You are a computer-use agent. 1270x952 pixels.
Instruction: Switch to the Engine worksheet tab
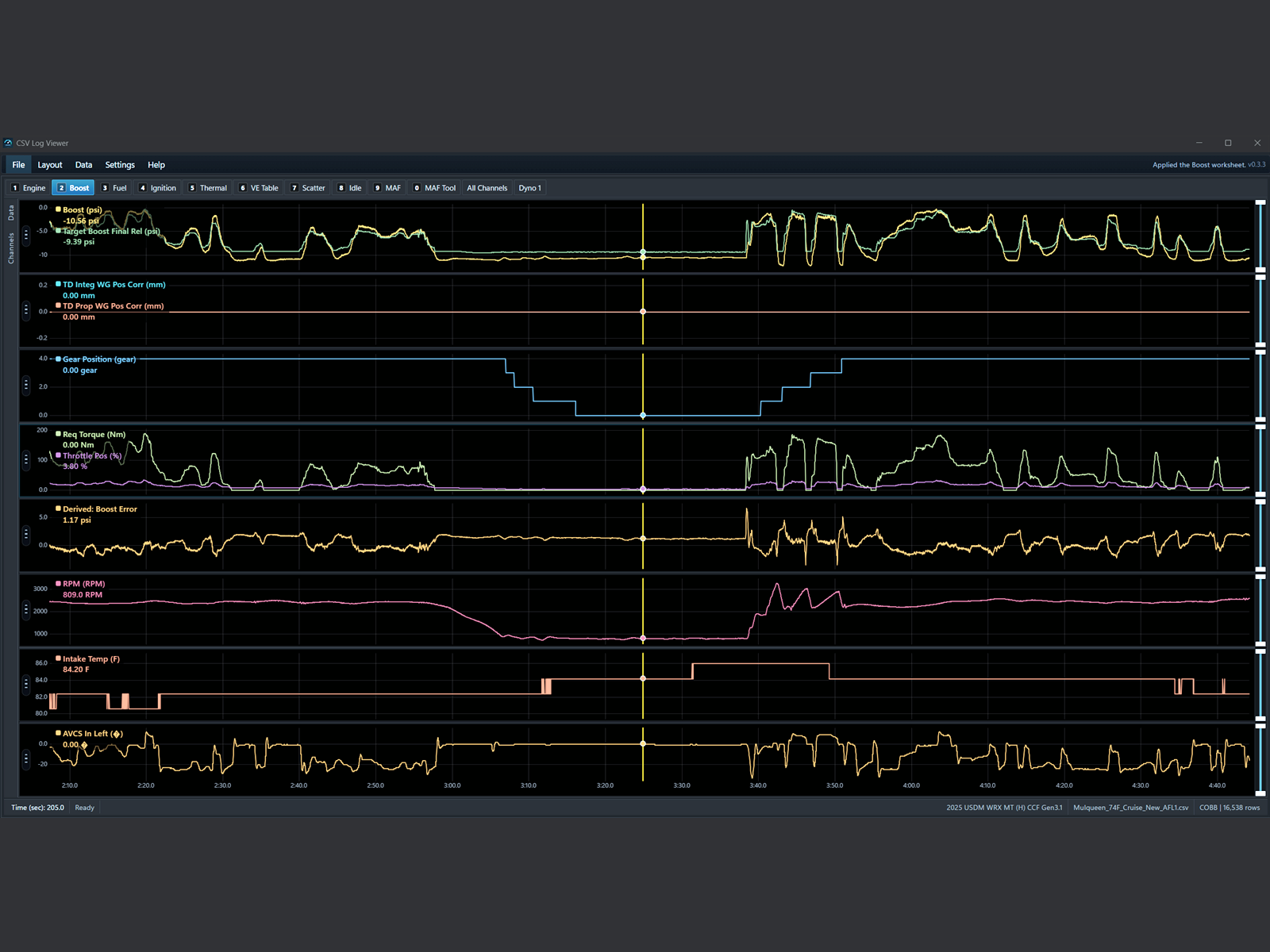[29, 188]
